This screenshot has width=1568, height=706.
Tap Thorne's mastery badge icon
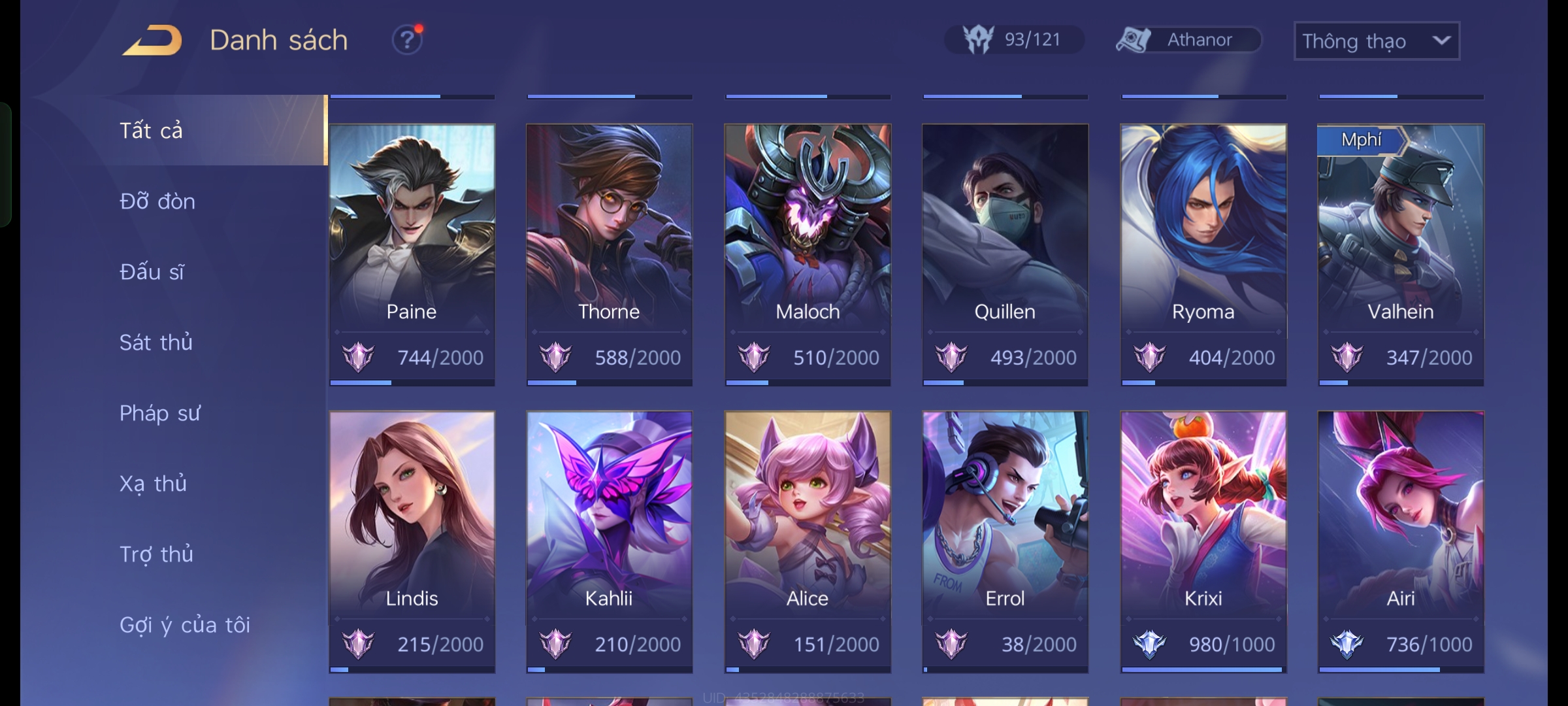point(555,357)
